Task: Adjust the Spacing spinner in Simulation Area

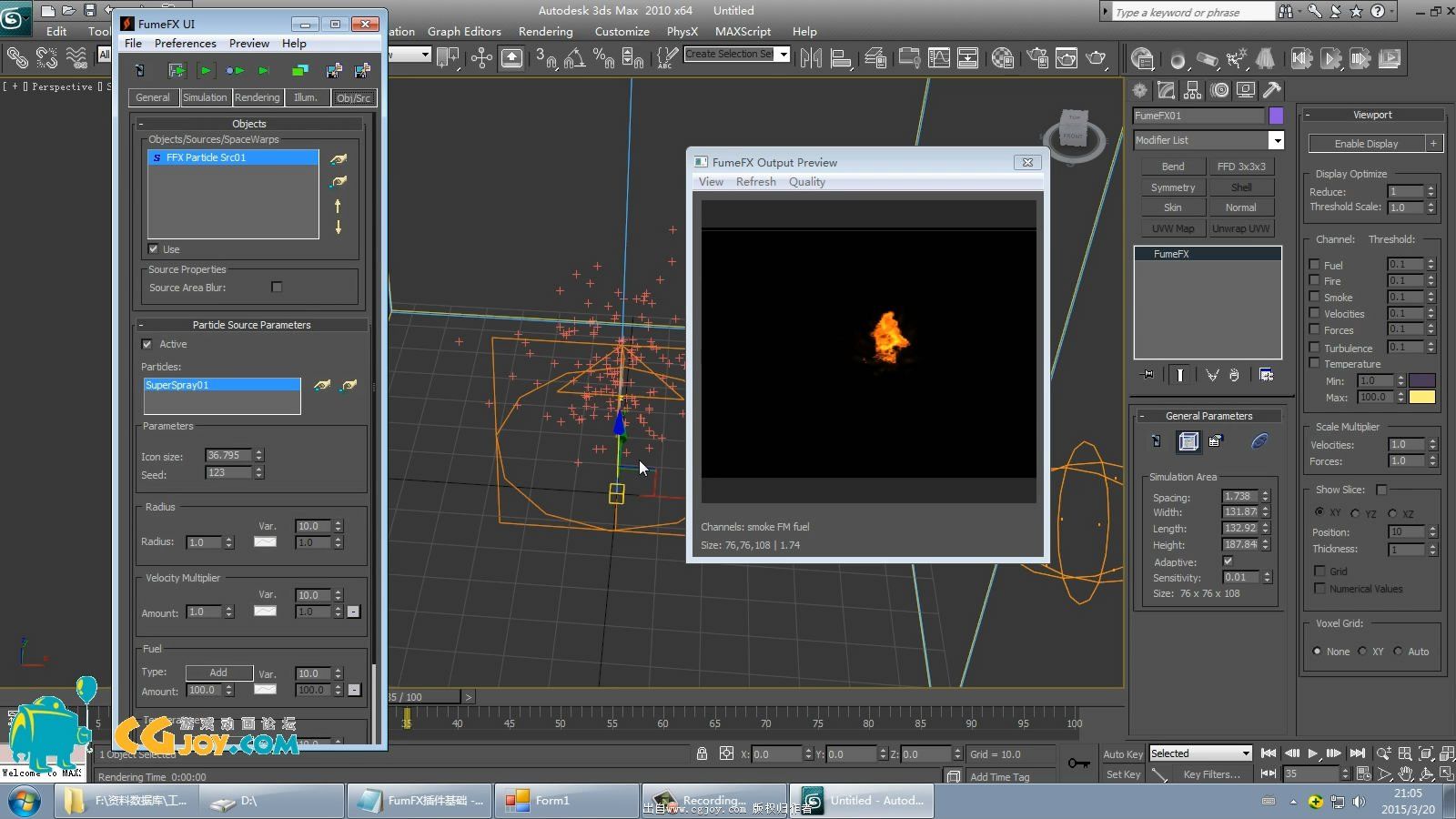Action: click(1265, 497)
